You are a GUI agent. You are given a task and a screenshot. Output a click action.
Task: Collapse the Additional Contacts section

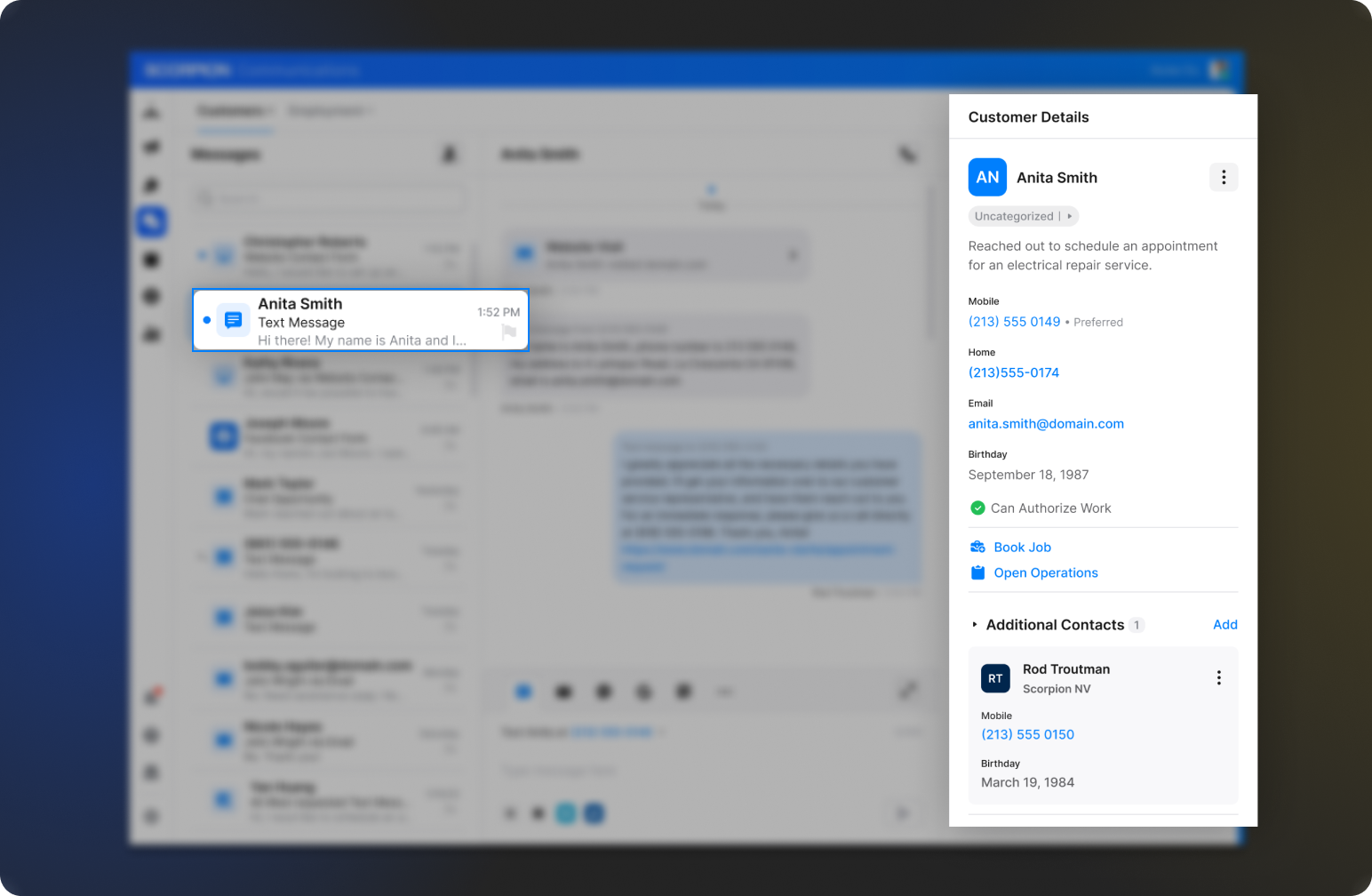click(975, 625)
